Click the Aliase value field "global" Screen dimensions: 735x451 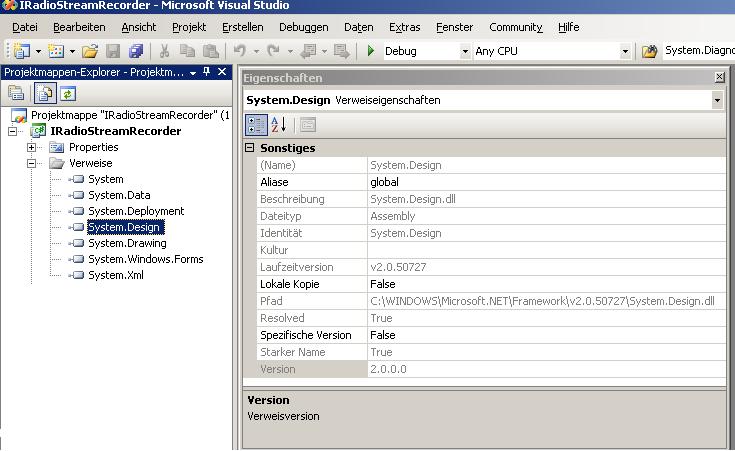[546, 182]
